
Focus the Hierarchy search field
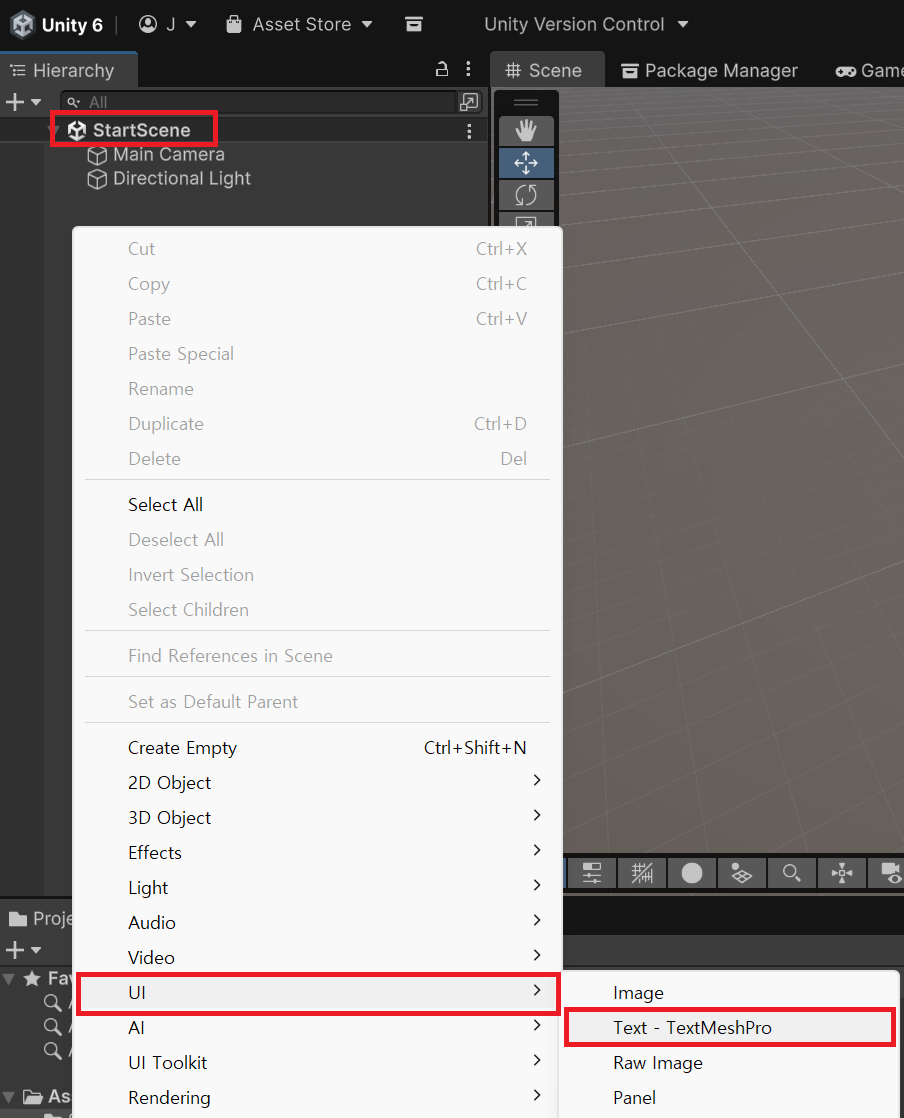point(257,102)
